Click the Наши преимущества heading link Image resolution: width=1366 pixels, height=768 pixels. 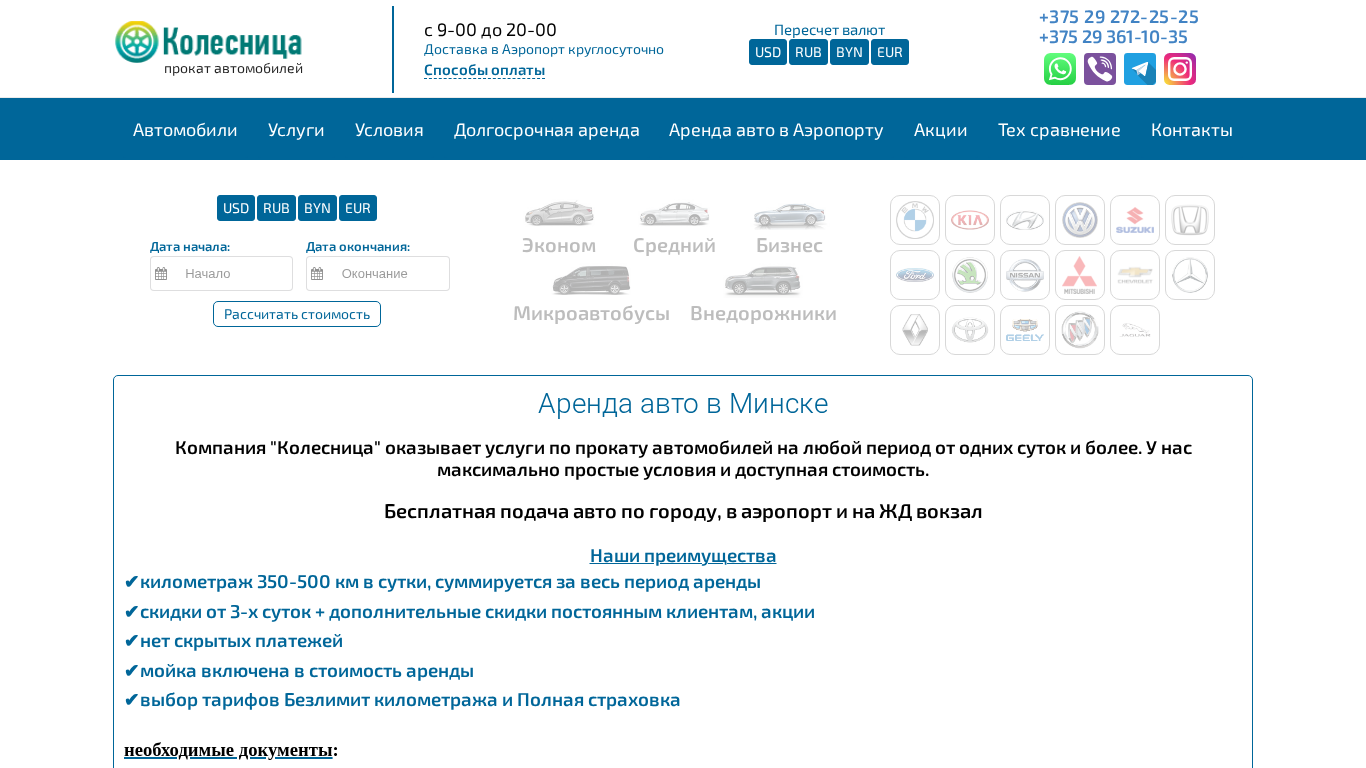pos(683,555)
